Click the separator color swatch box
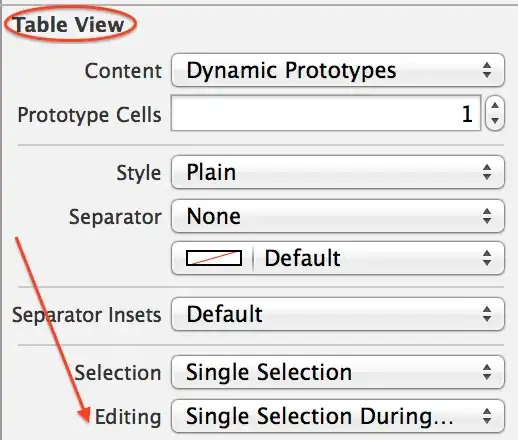 point(214,258)
